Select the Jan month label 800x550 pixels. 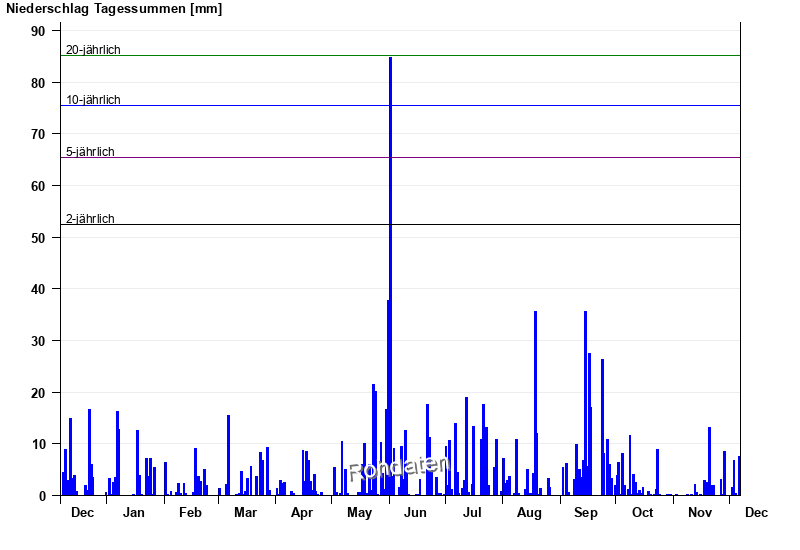[134, 513]
